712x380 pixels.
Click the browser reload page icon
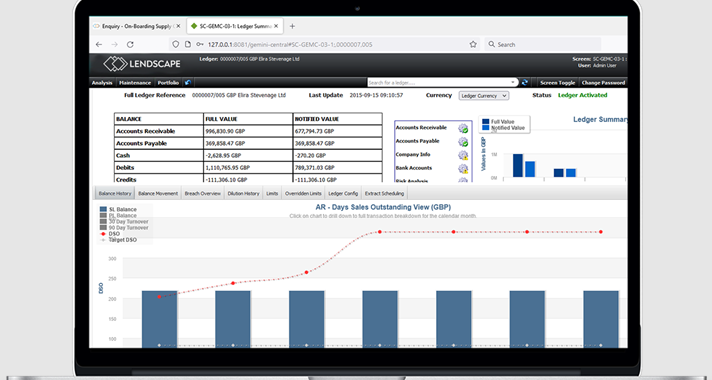(x=130, y=44)
